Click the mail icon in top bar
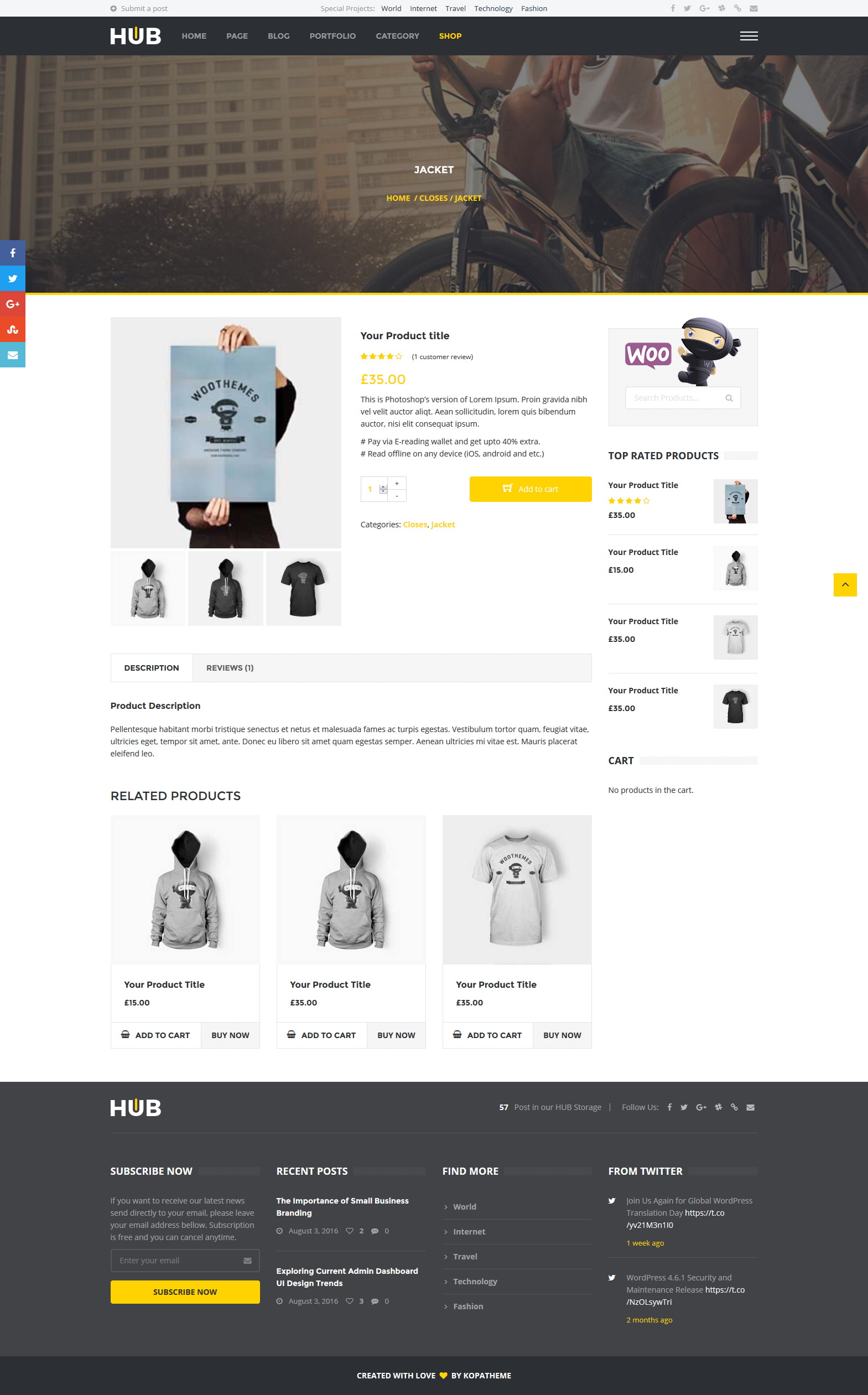 (x=753, y=9)
